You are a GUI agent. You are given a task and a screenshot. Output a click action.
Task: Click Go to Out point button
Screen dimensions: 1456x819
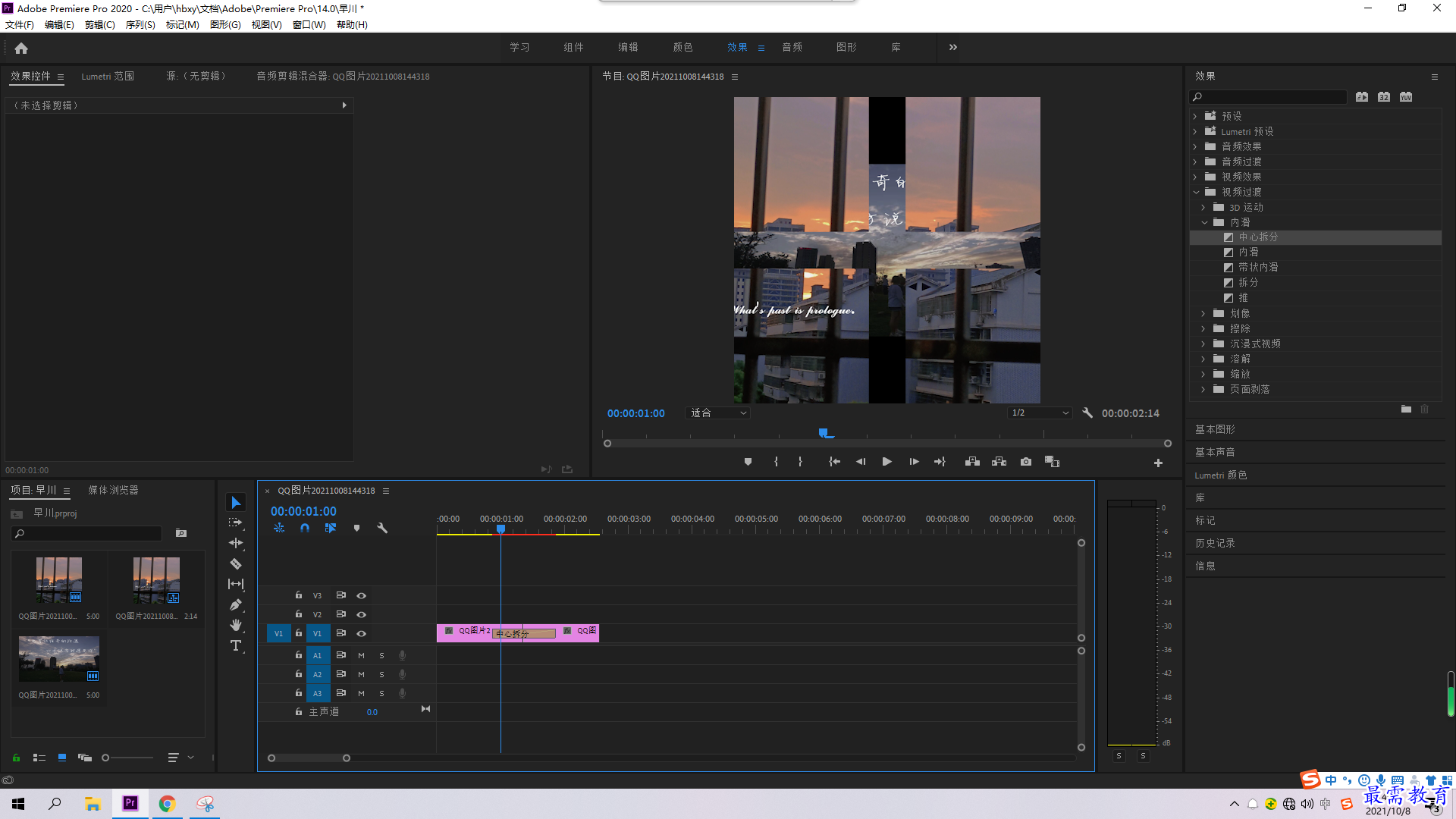tap(940, 462)
